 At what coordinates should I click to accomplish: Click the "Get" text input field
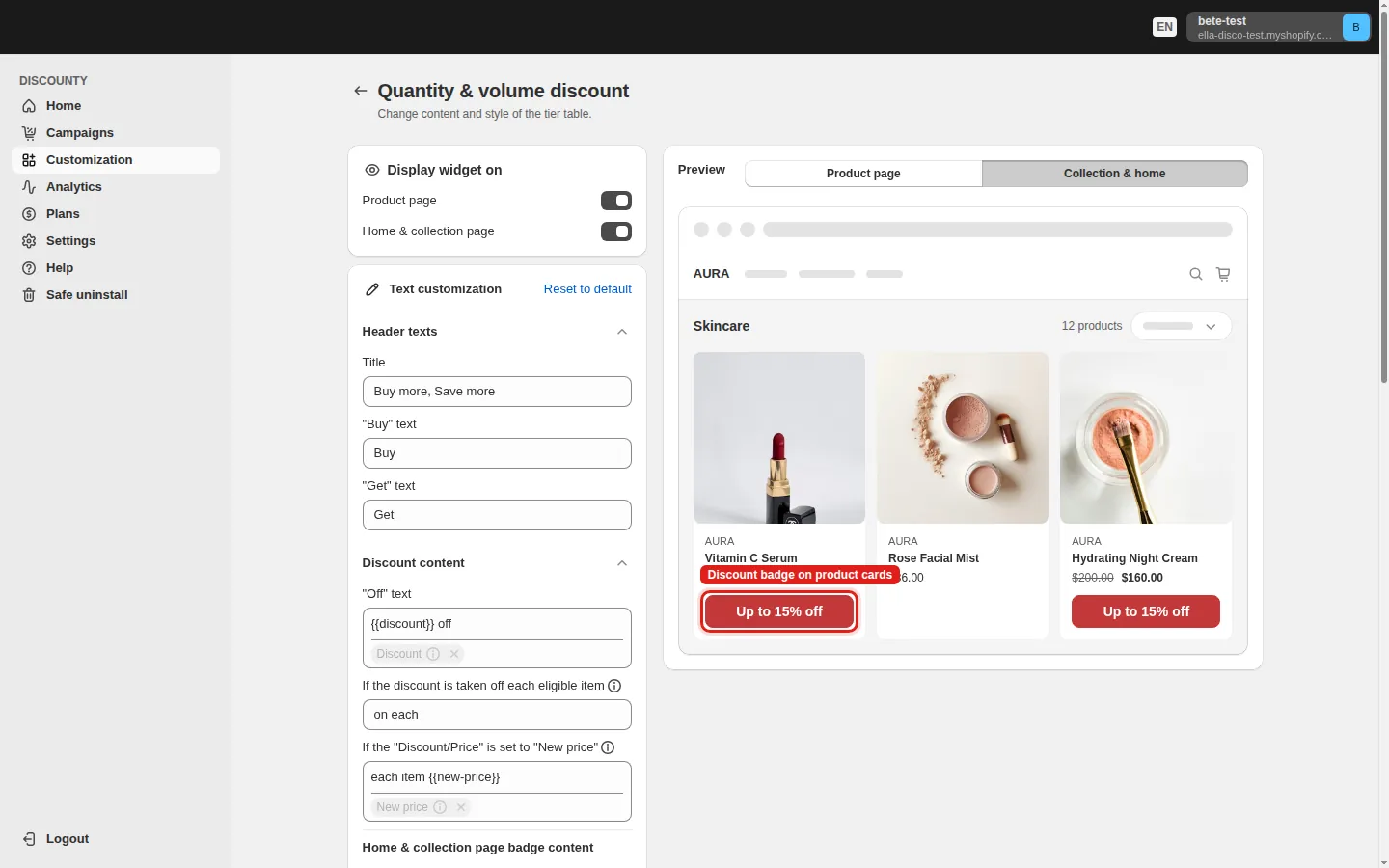pyautogui.click(x=497, y=515)
